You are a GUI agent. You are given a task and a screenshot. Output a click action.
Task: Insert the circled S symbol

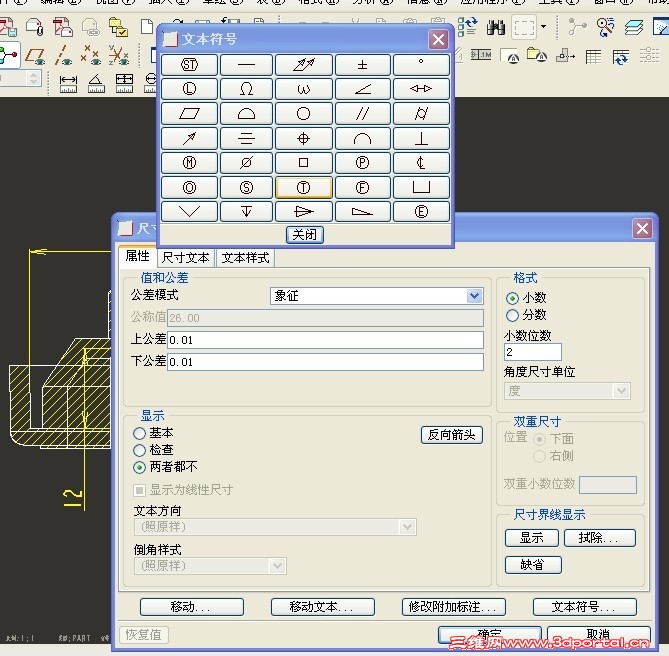(246, 188)
